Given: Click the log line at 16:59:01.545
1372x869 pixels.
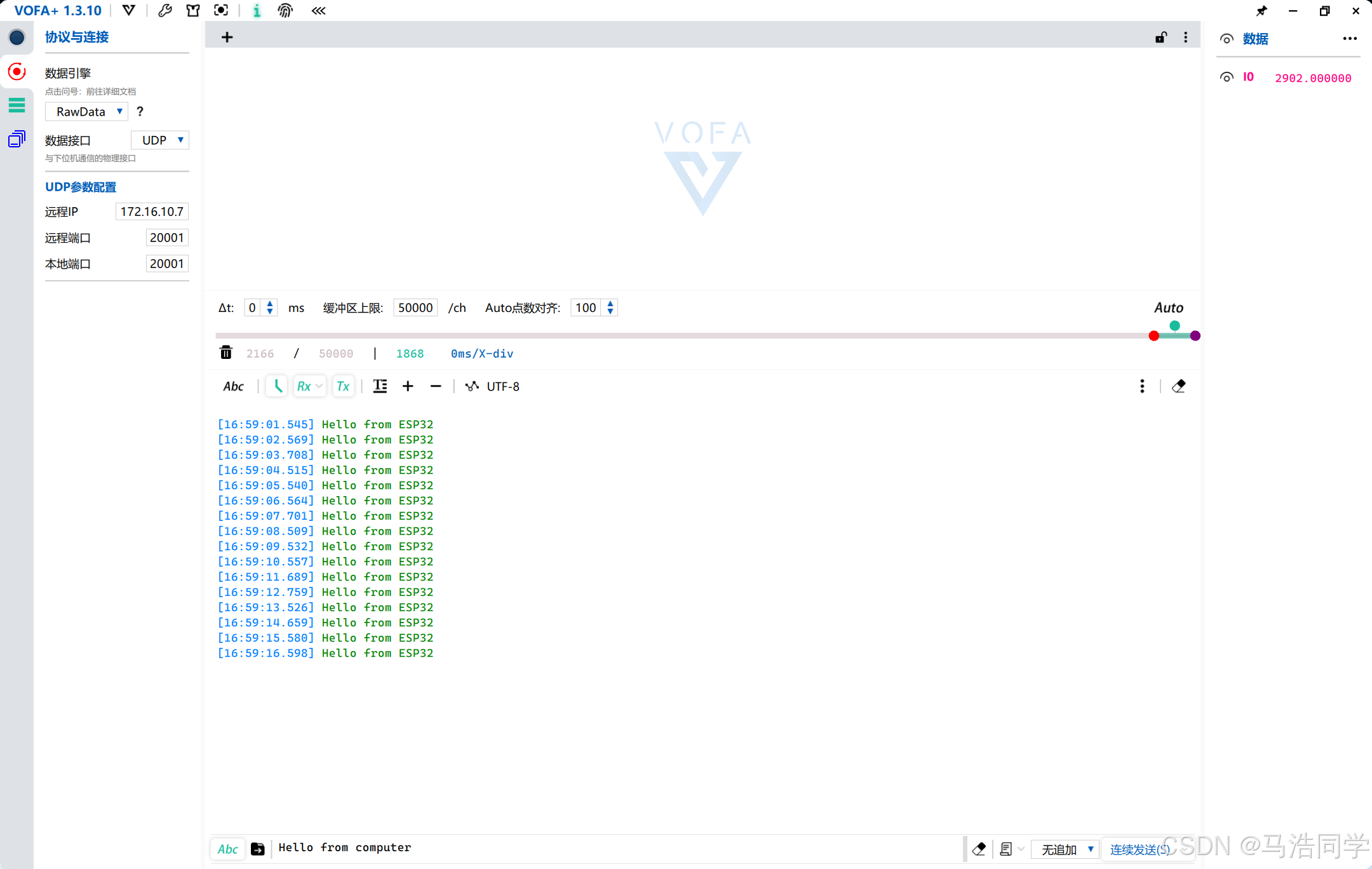Looking at the screenshot, I should coord(325,424).
